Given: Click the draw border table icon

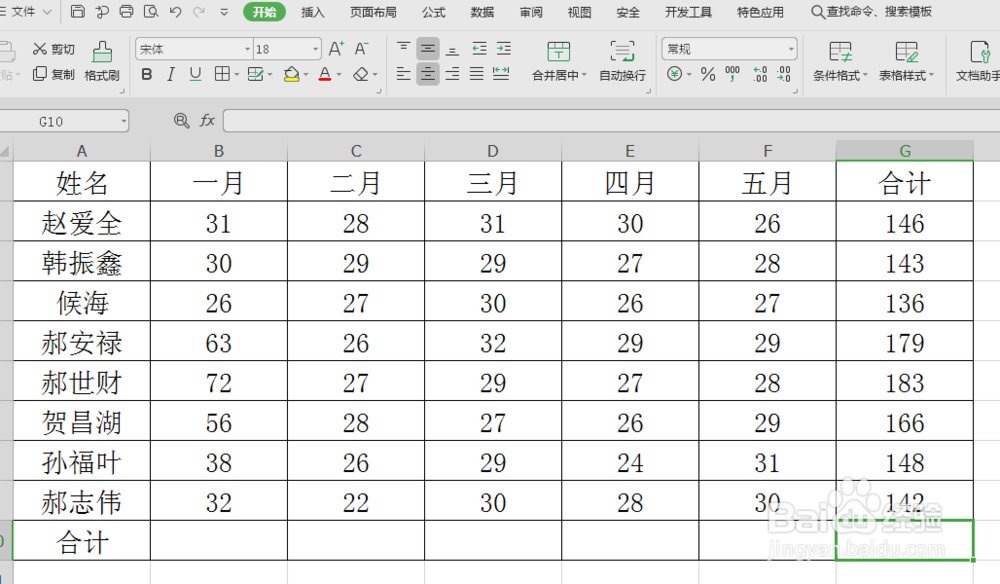Looking at the screenshot, I should [255, 75].
